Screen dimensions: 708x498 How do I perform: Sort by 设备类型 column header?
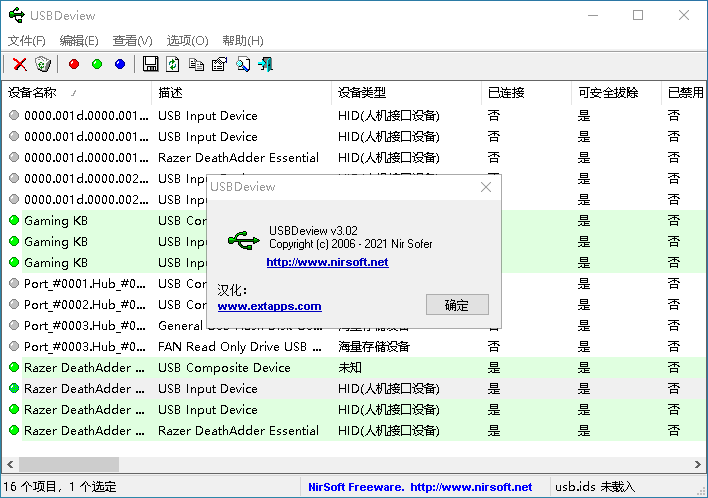[x=406, y=93]
